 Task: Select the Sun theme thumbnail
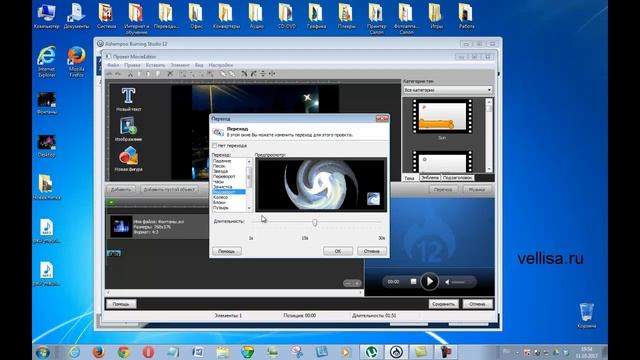pyautogui.click(x=442, y=117)
